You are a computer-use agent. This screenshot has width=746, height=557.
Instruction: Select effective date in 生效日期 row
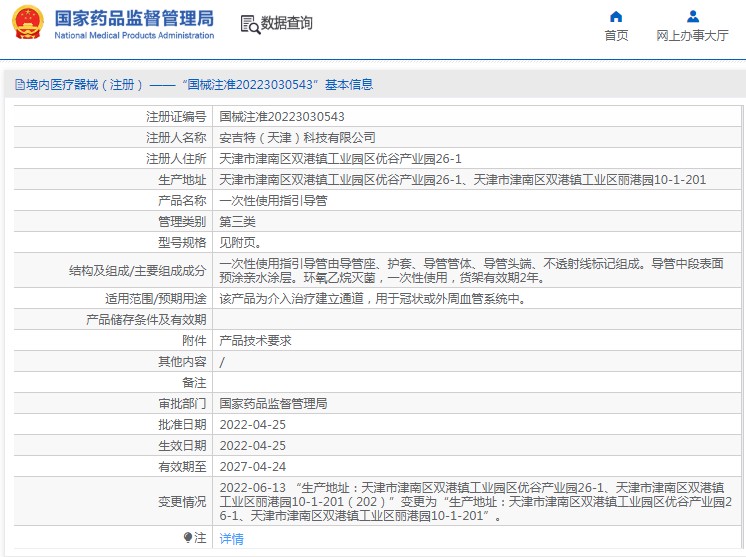(x=253, y=445)
